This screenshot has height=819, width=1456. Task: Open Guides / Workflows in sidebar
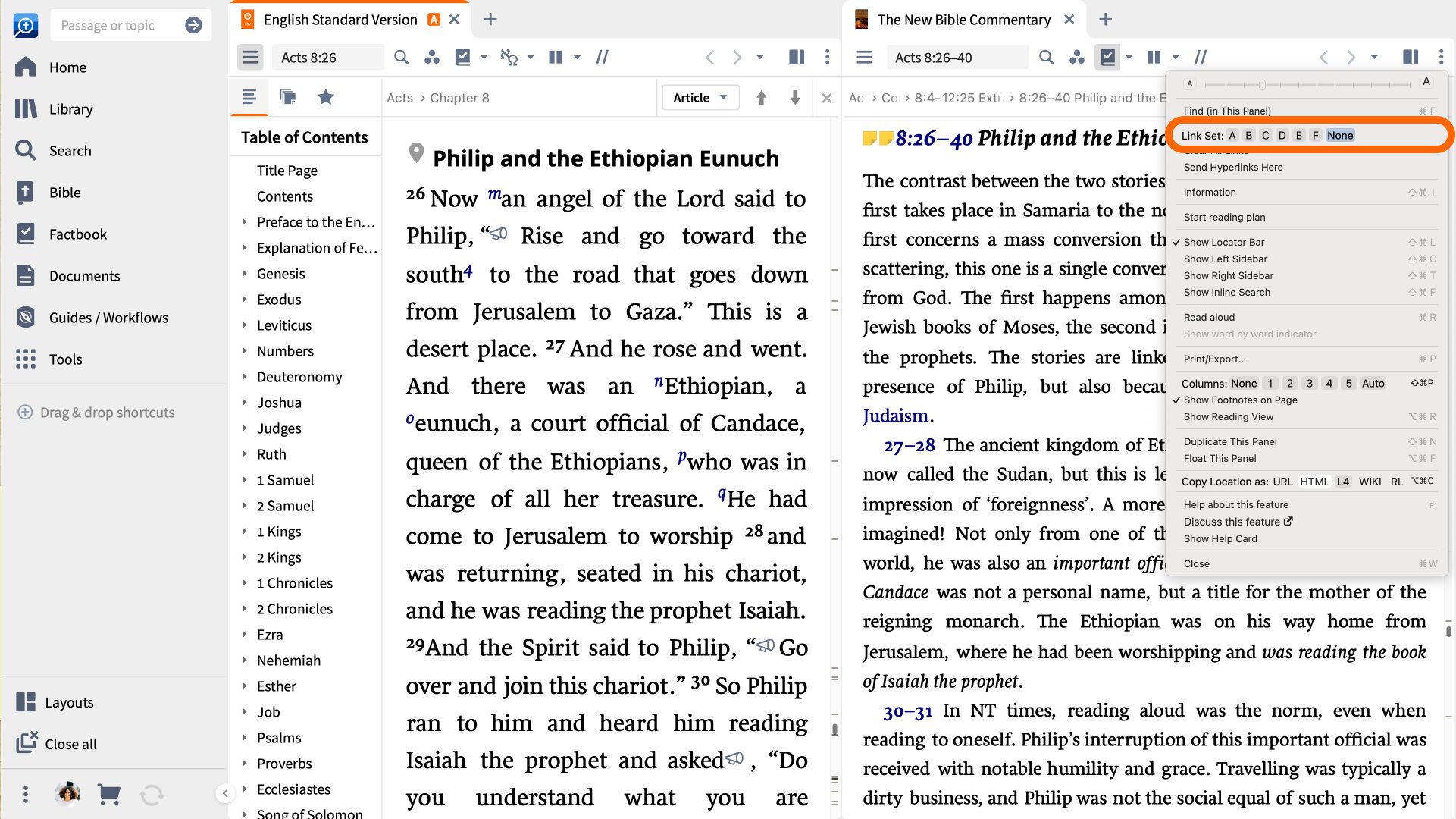point(92,318)
